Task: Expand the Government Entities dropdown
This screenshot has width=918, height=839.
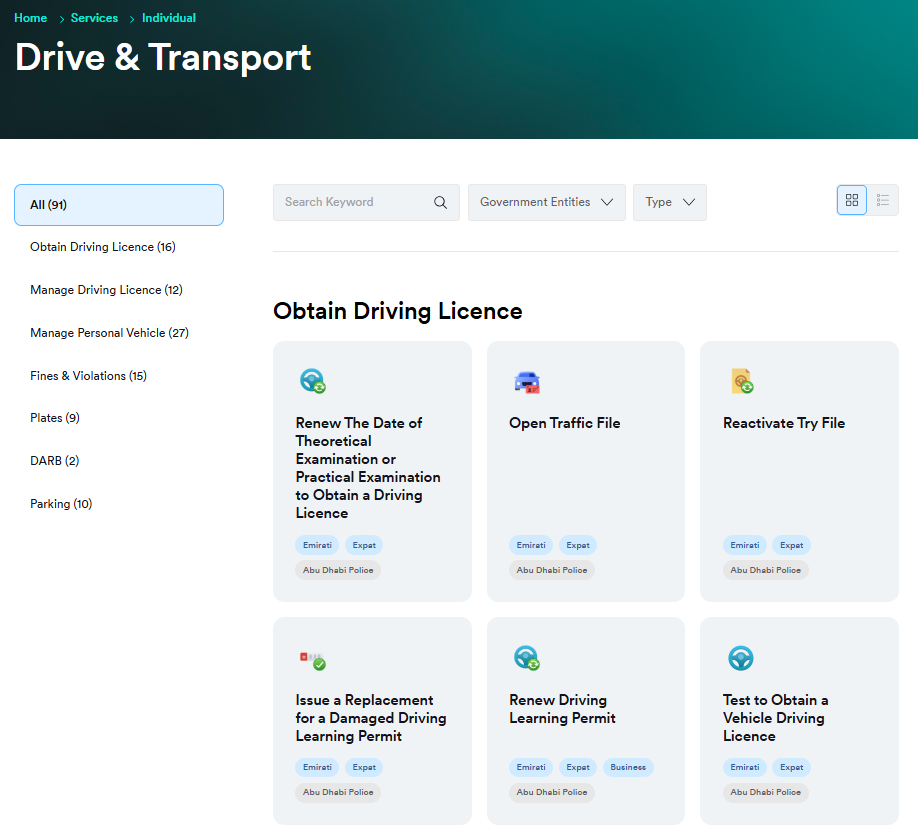Action: click(x=547, y=202)
